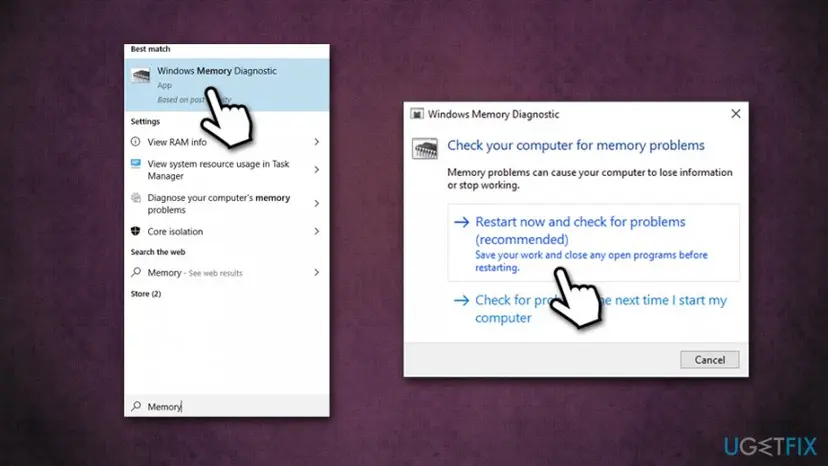Click the large memory chip icon in dialog
The width and height of the screenshot is (828, 466).
coord(425,149)
